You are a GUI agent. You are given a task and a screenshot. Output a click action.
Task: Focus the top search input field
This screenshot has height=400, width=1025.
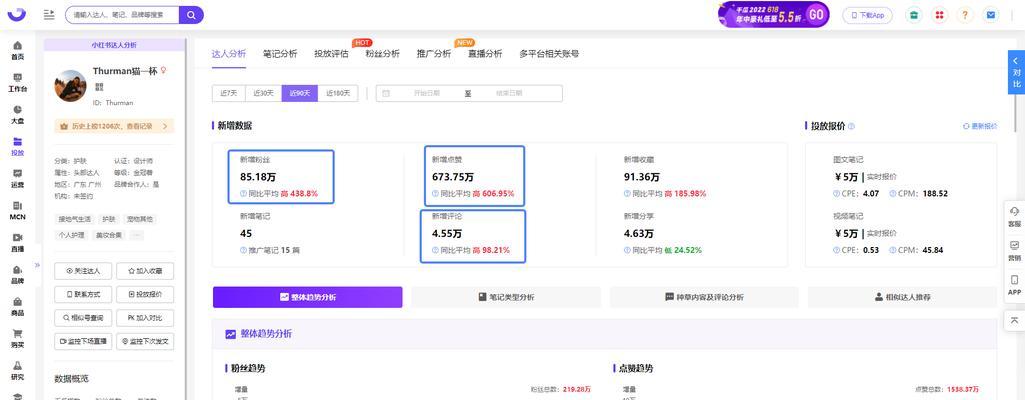tap(122, 14)
